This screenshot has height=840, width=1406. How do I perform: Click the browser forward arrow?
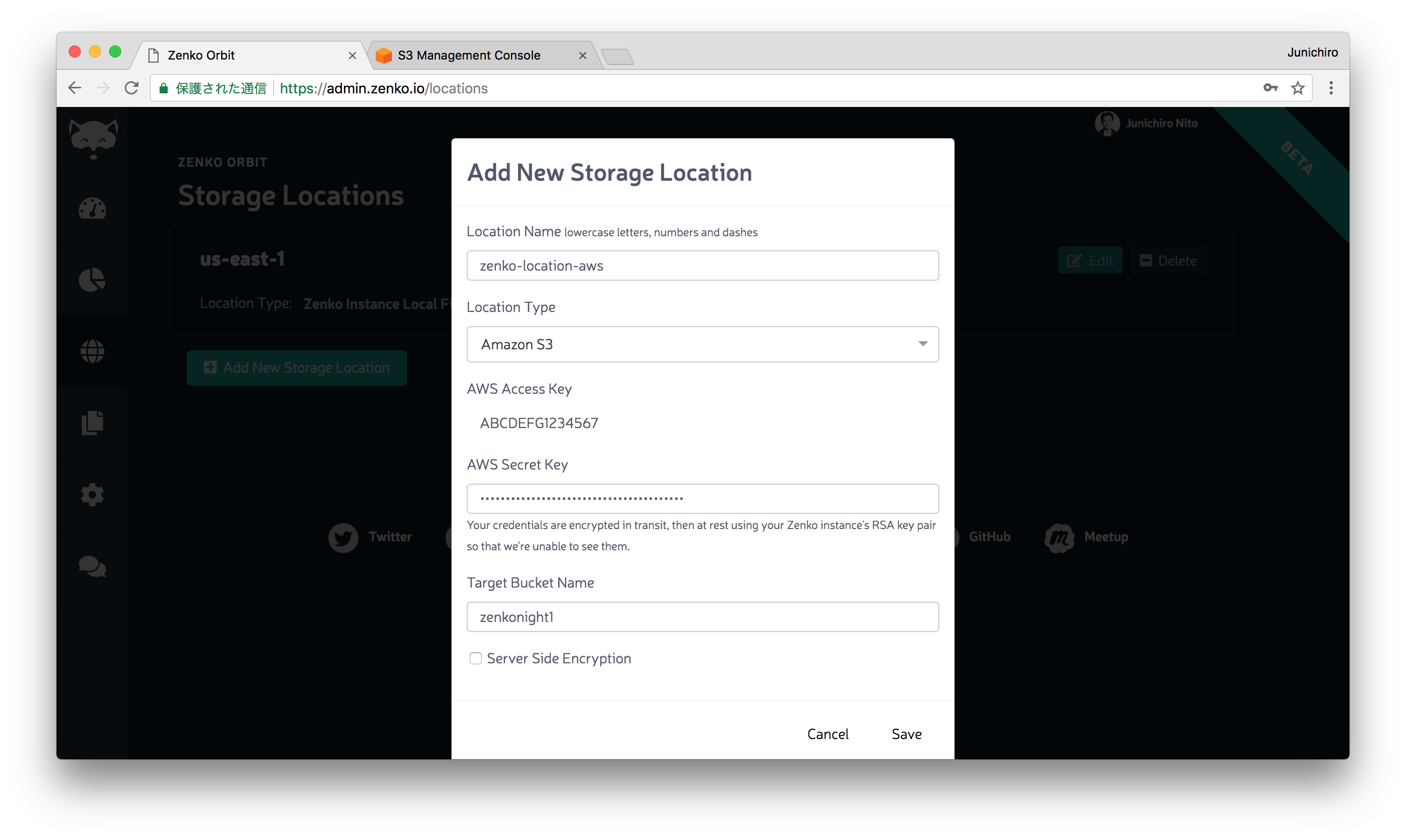[103, 88]
